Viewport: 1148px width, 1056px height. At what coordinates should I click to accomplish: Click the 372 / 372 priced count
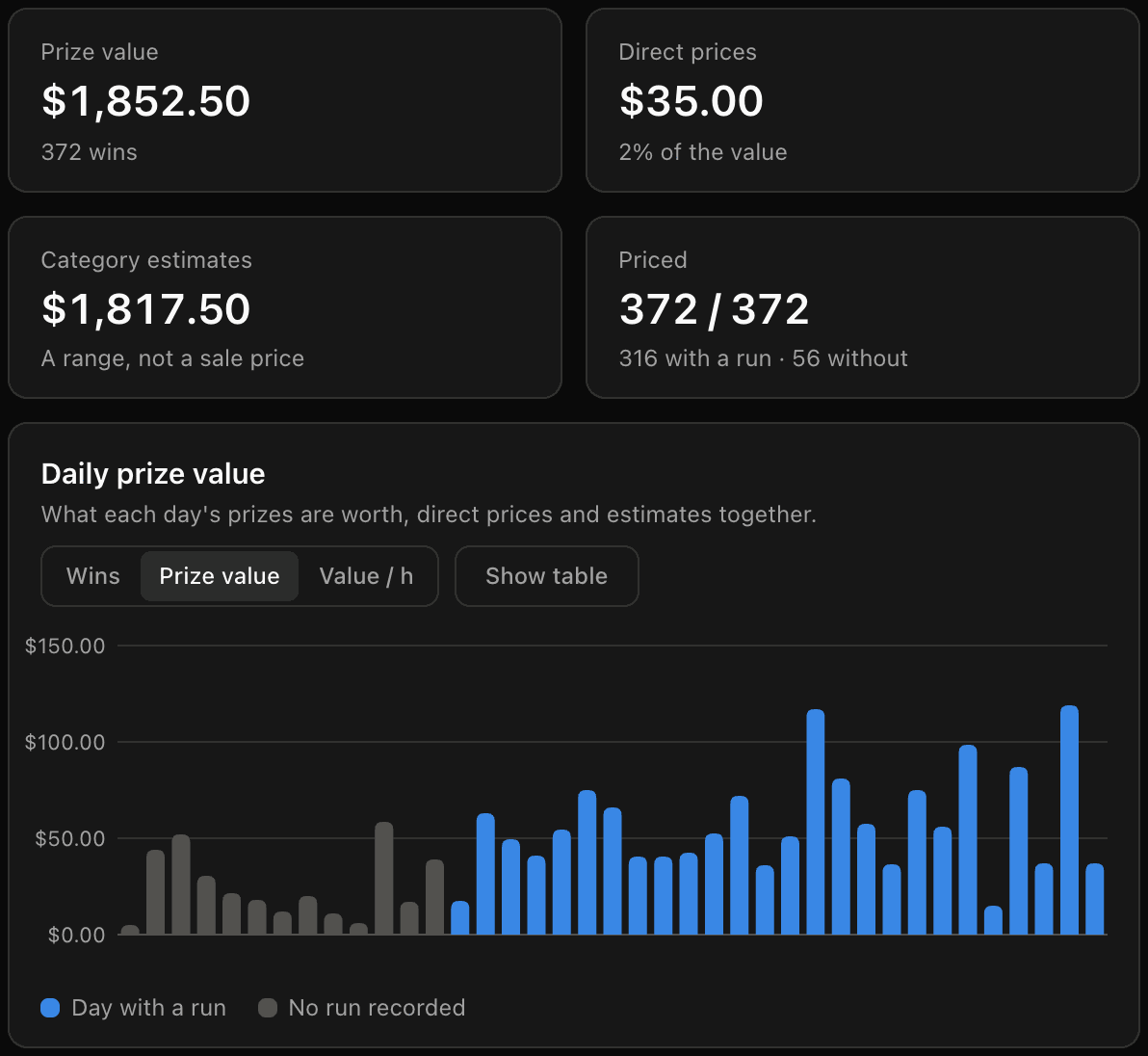714,309
